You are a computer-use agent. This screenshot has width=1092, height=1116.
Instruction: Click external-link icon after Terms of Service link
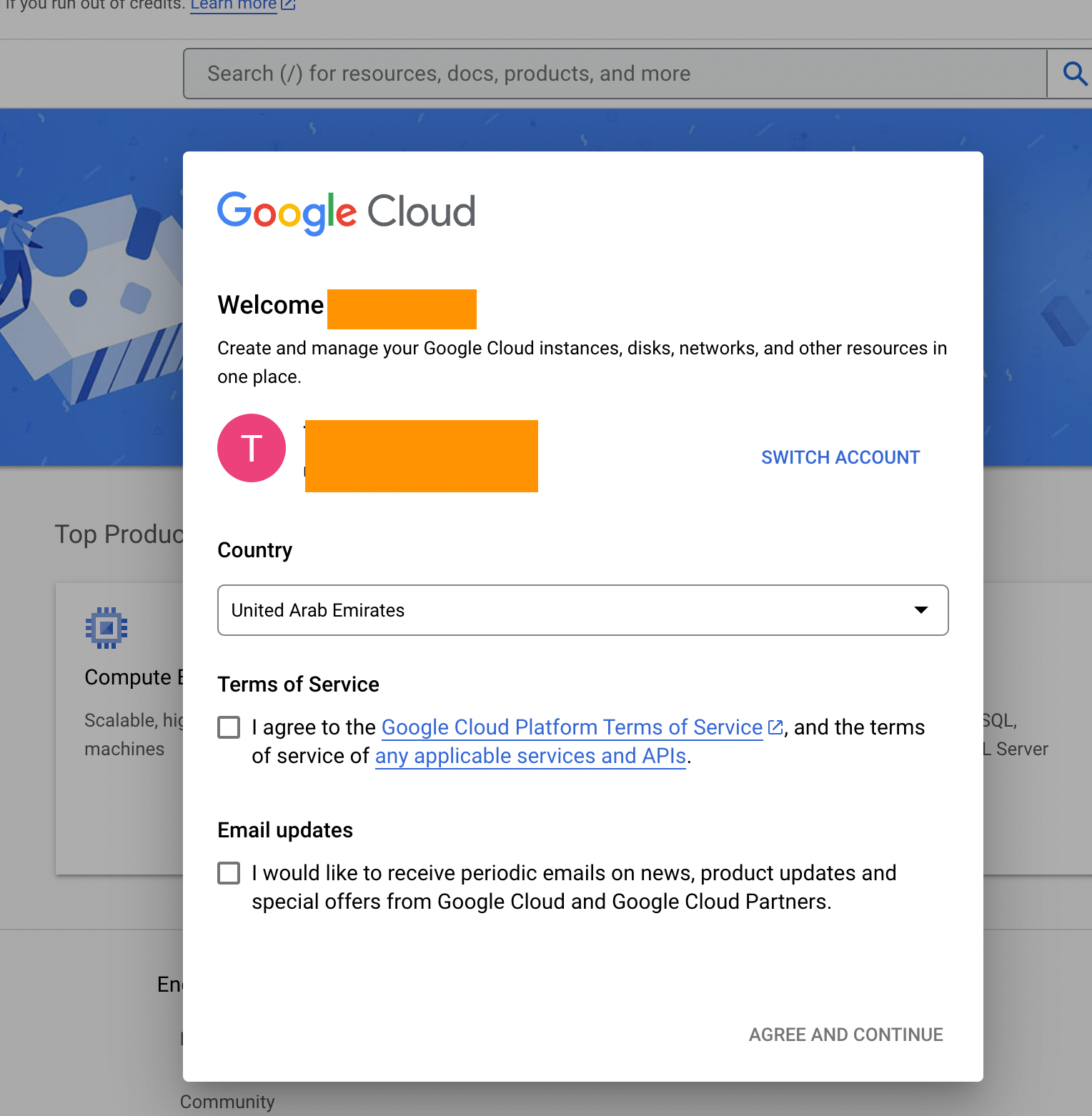775,727
